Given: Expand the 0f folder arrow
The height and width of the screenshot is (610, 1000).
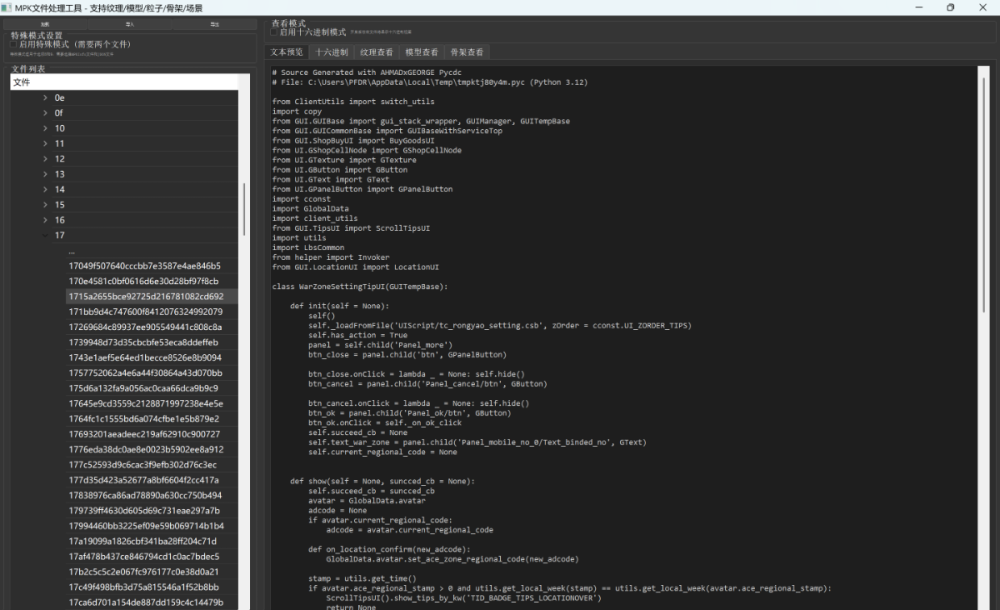Looking at the screenshot, I should (x=45, y=113).
